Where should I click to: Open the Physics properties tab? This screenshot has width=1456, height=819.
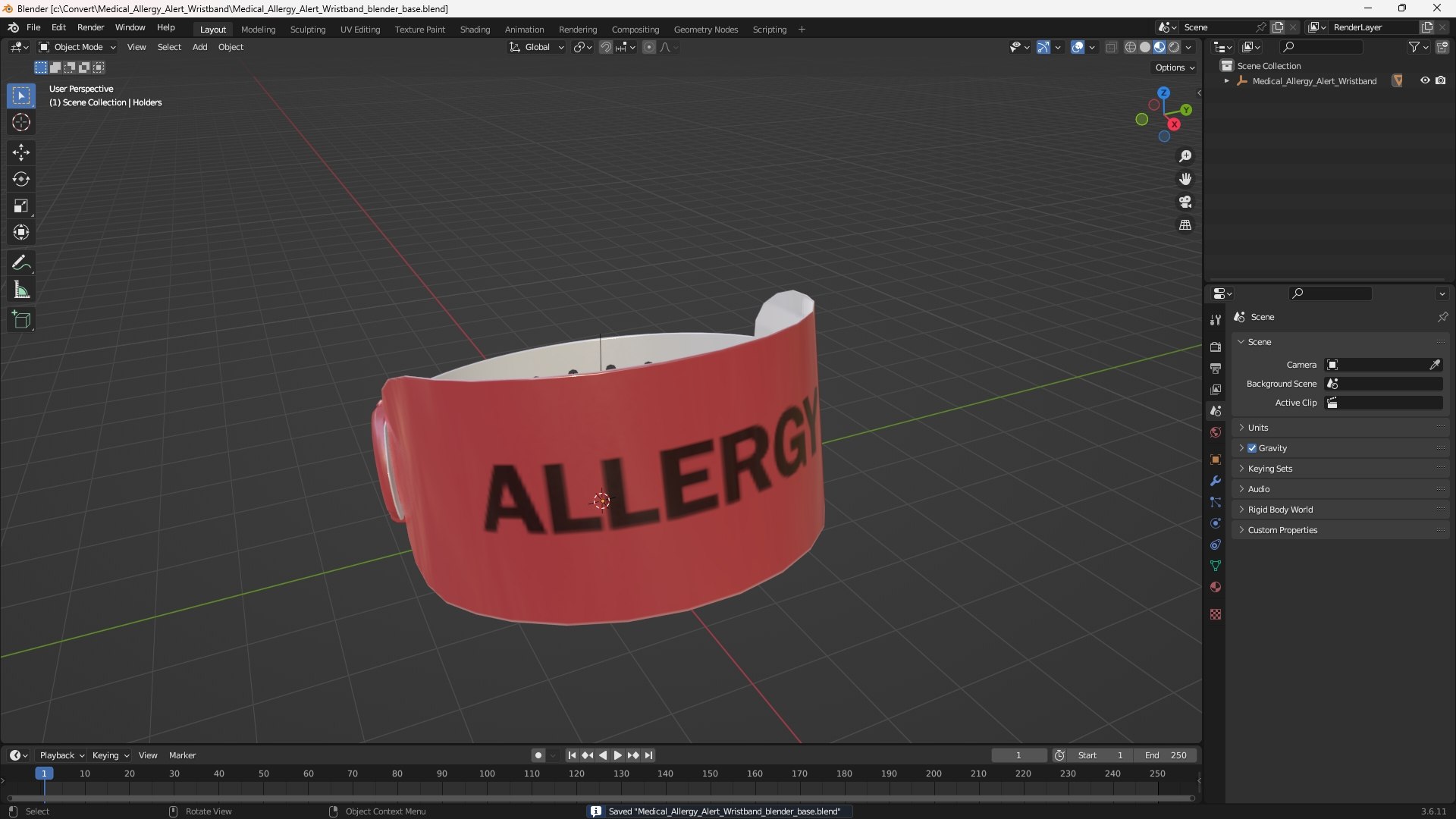click(1216, 523)
